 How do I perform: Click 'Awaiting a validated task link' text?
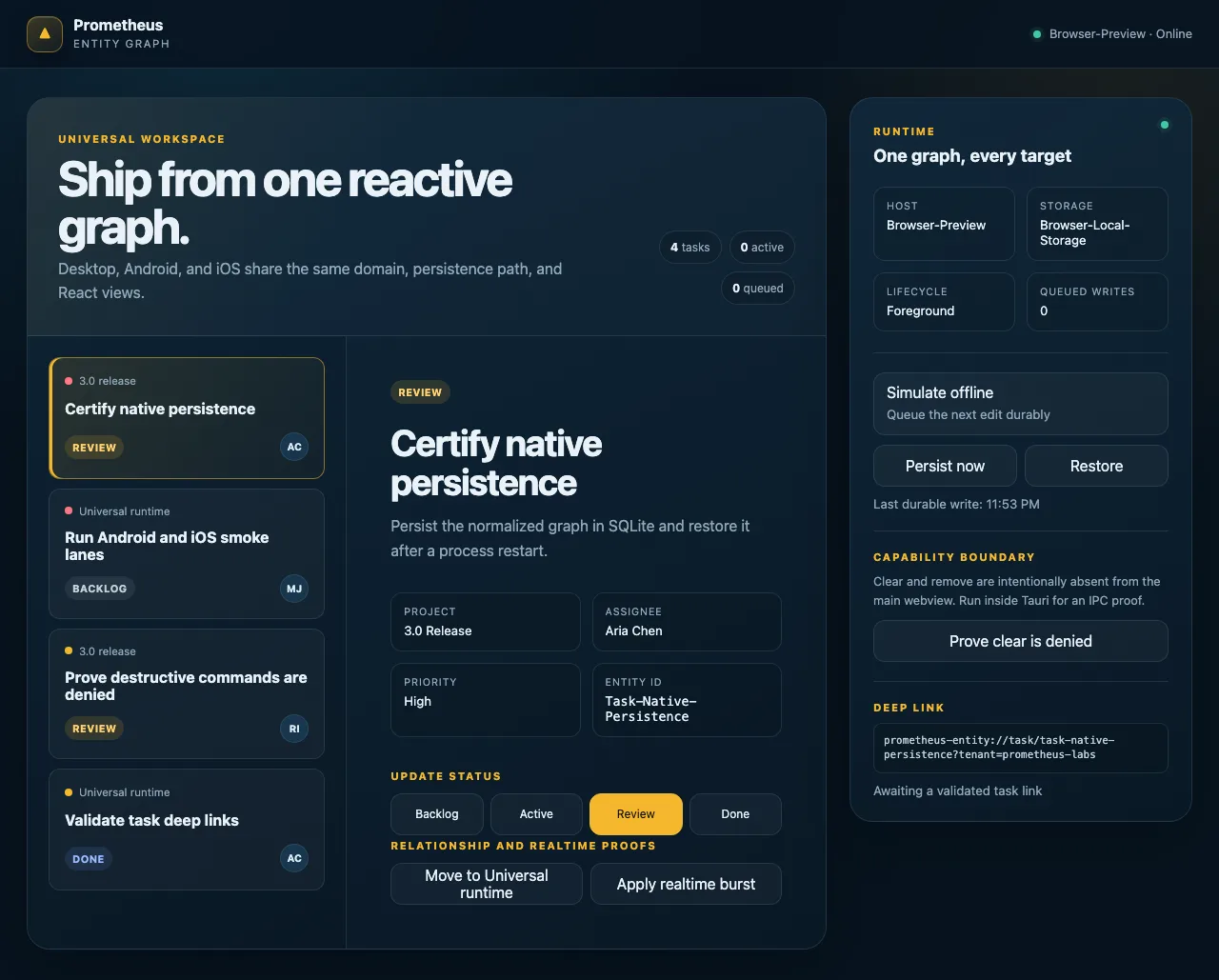957,790
